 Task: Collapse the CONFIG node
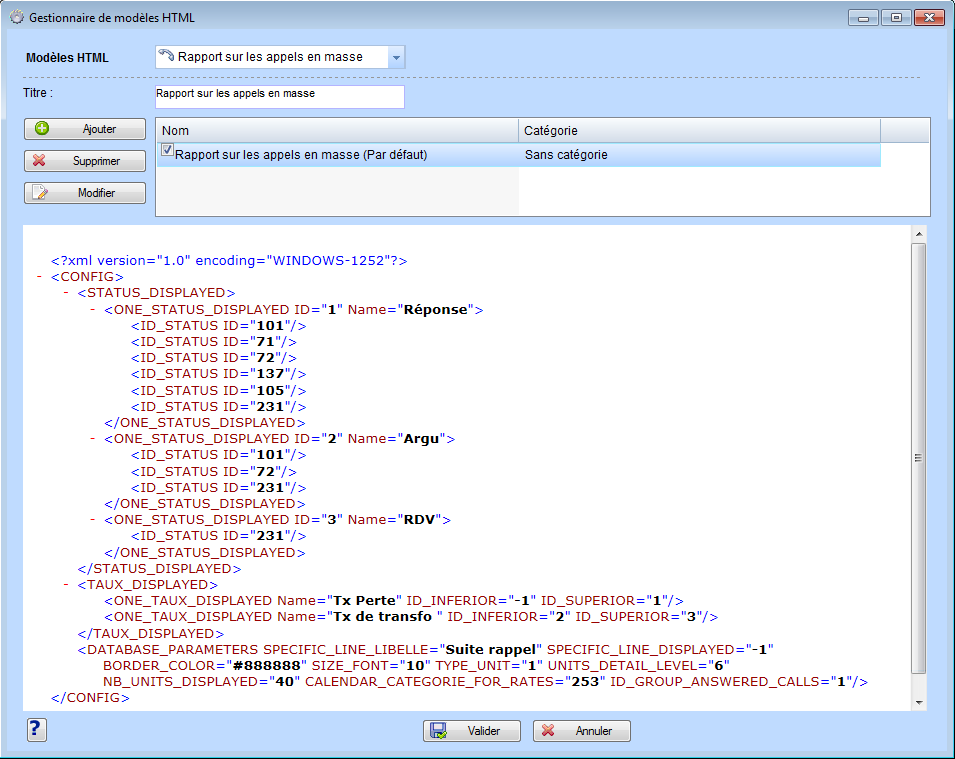39,277
